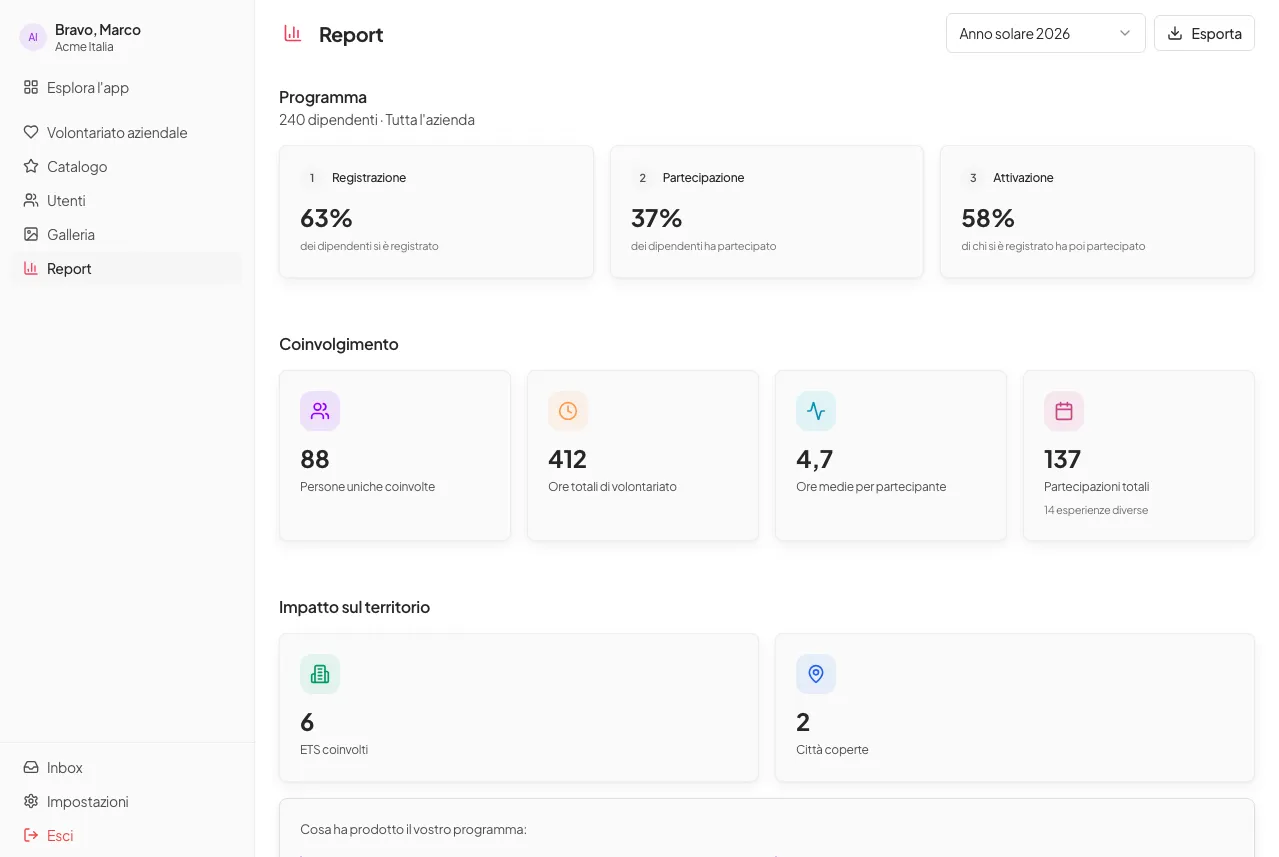Open the Anno solare 2026 dropdown
The image size is (1279, 857).
click(x=1046, y=33)
